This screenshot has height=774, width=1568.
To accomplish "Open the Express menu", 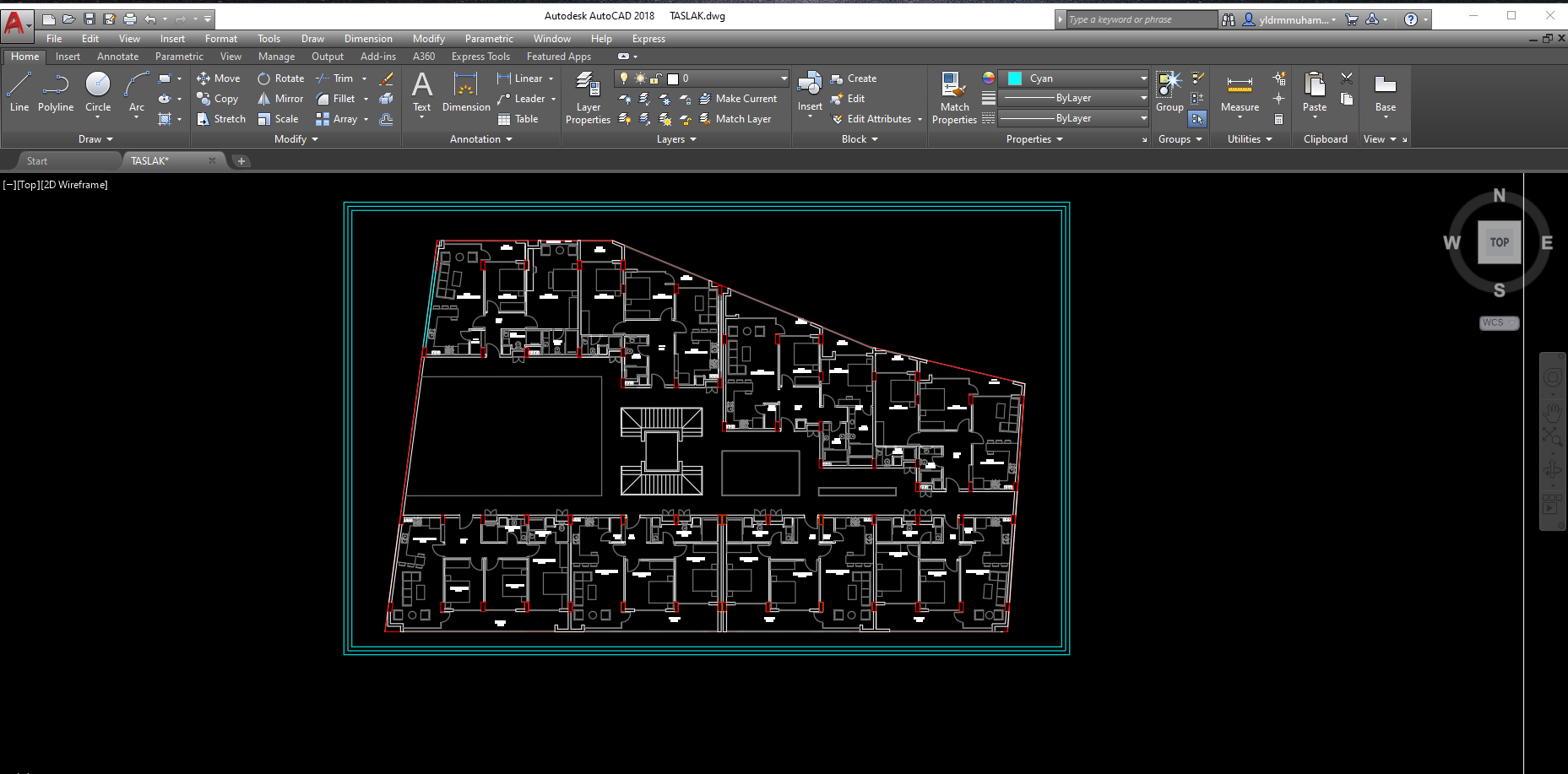I will click(x=648, y=39).
